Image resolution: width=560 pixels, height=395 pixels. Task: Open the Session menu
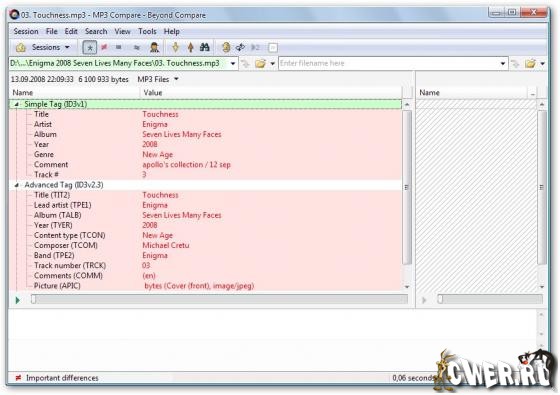click(x=26, y=31)
